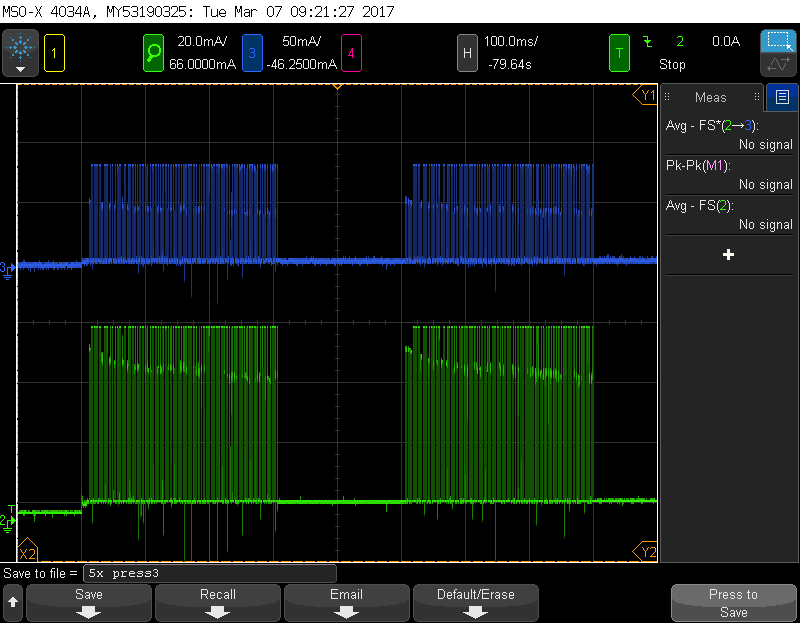
Task: Open the sidebar list menu icon
Action: click(782, 97)
